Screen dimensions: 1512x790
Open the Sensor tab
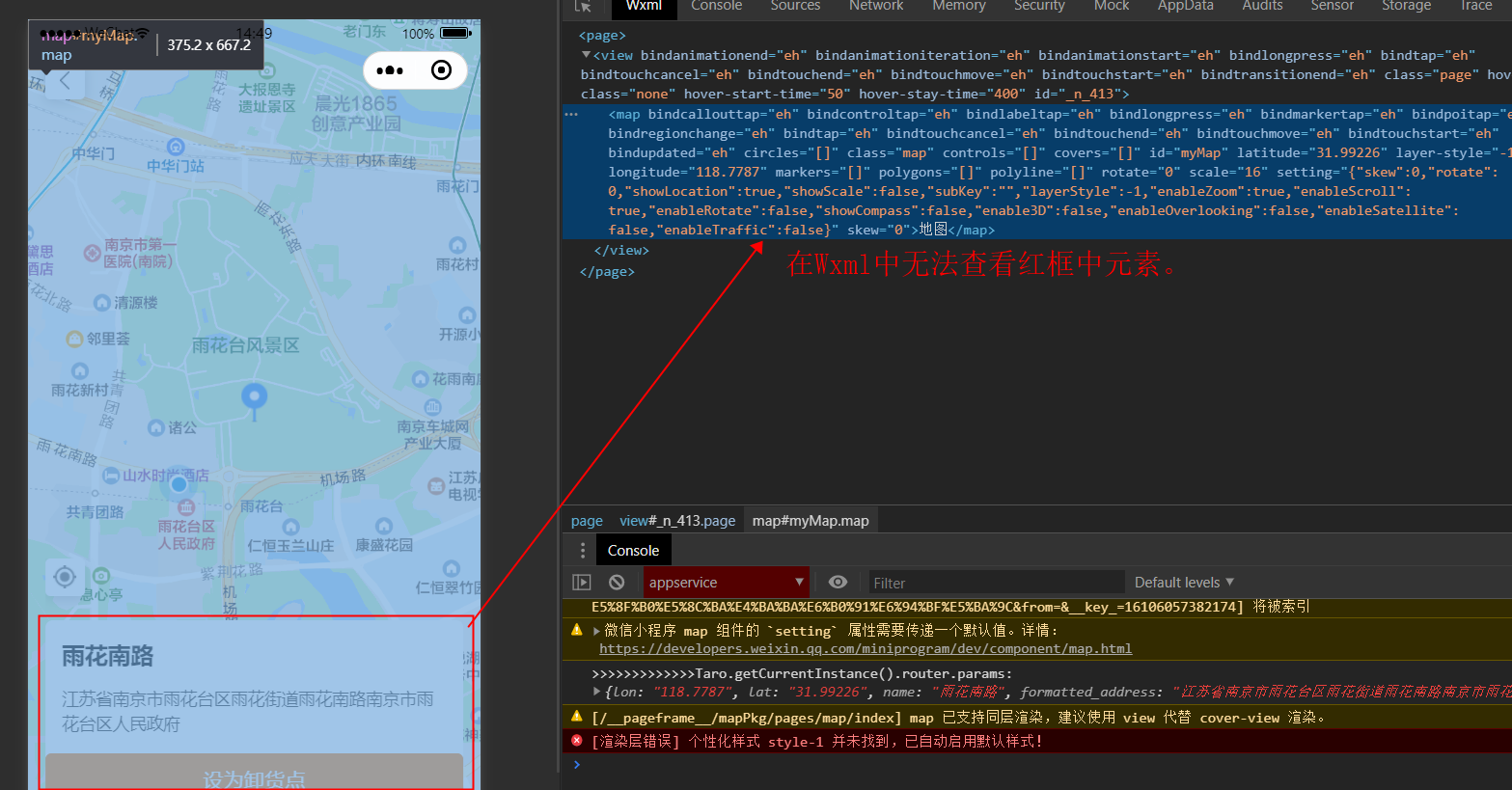coord(1332,6)
